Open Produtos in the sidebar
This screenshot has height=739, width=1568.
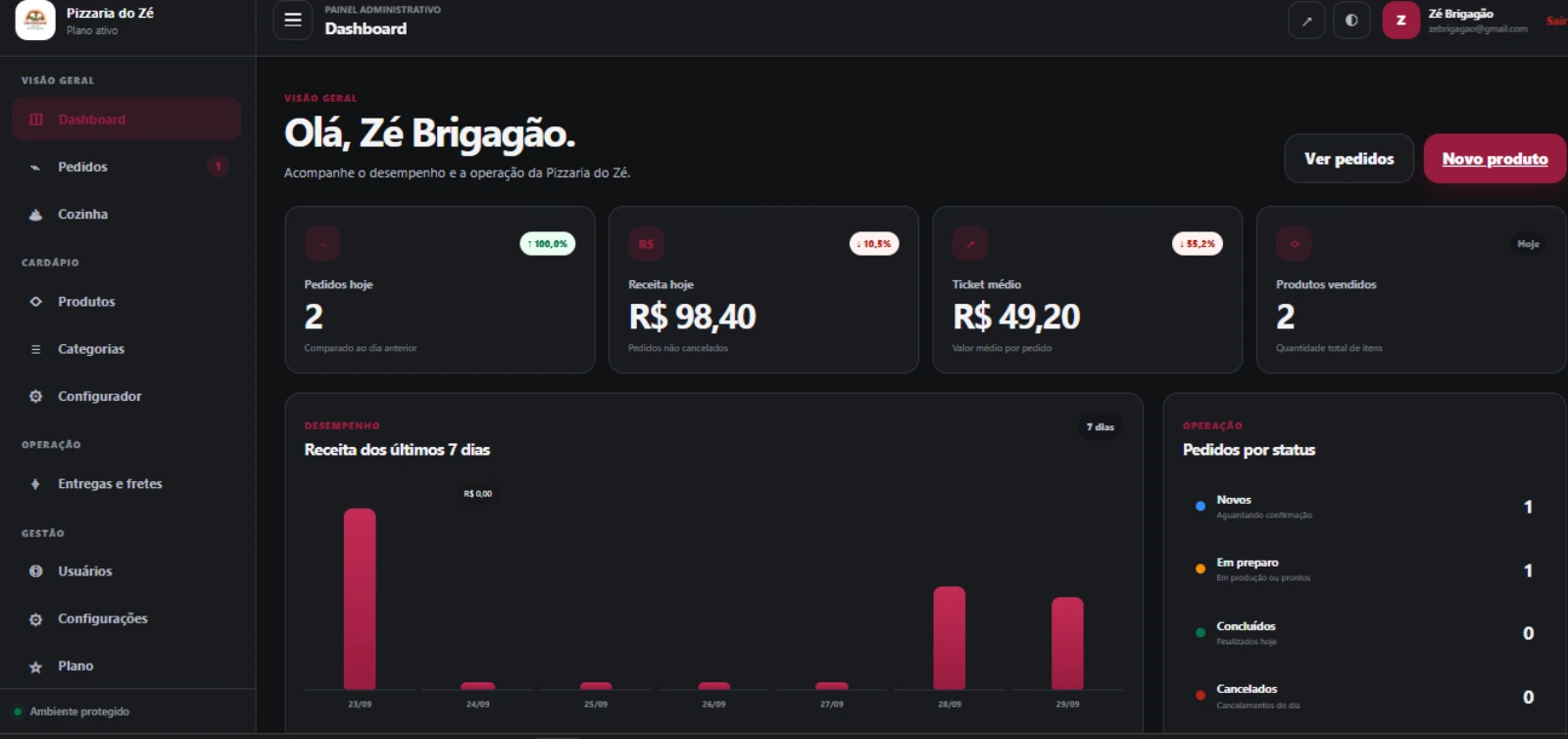[126, 302]
